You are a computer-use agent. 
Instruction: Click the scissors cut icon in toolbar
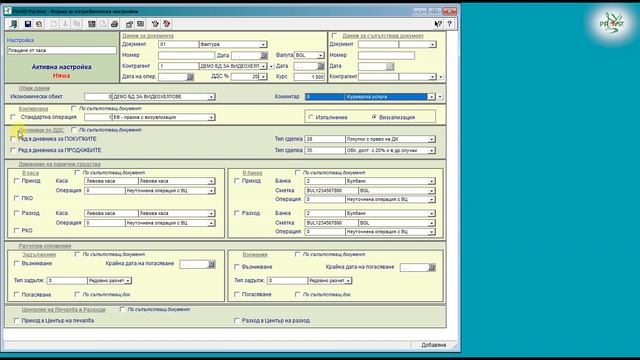pyautogui.click(x=65, y=24)
